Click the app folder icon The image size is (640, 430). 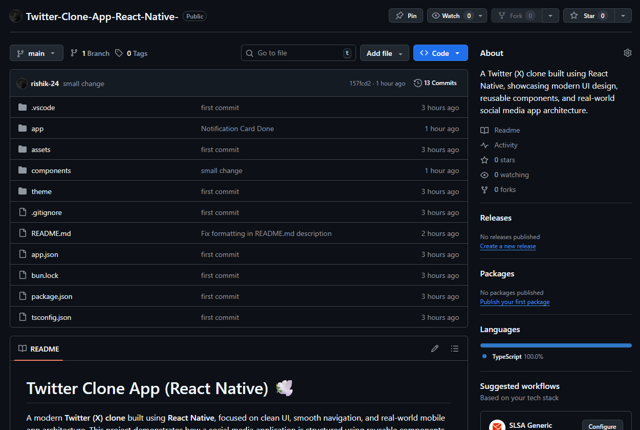click(x=22, y=128)
